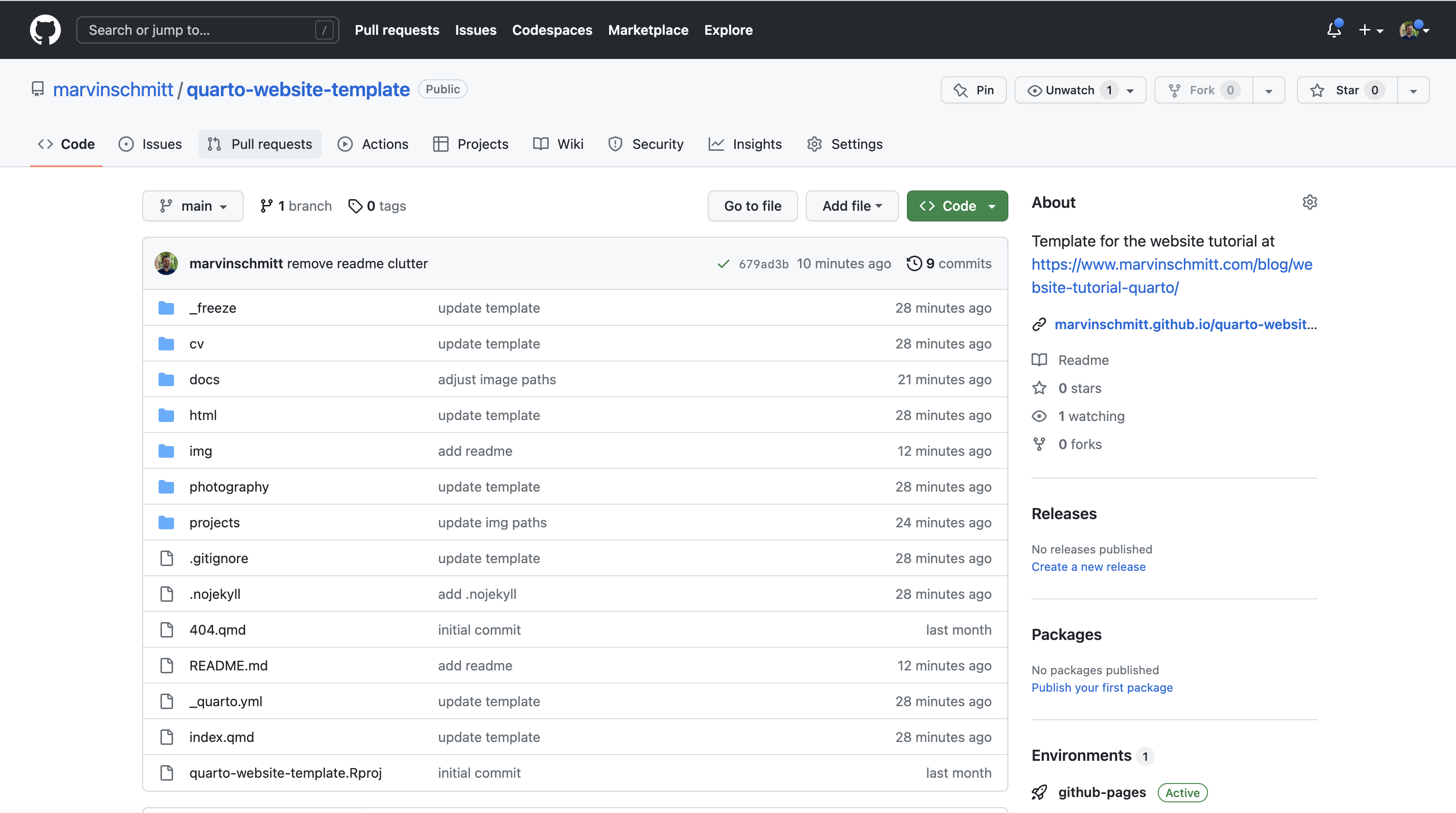Open quarto-website-template.Rproj file name
This screenshot has height=813, width=1456.
coord(285,773)
